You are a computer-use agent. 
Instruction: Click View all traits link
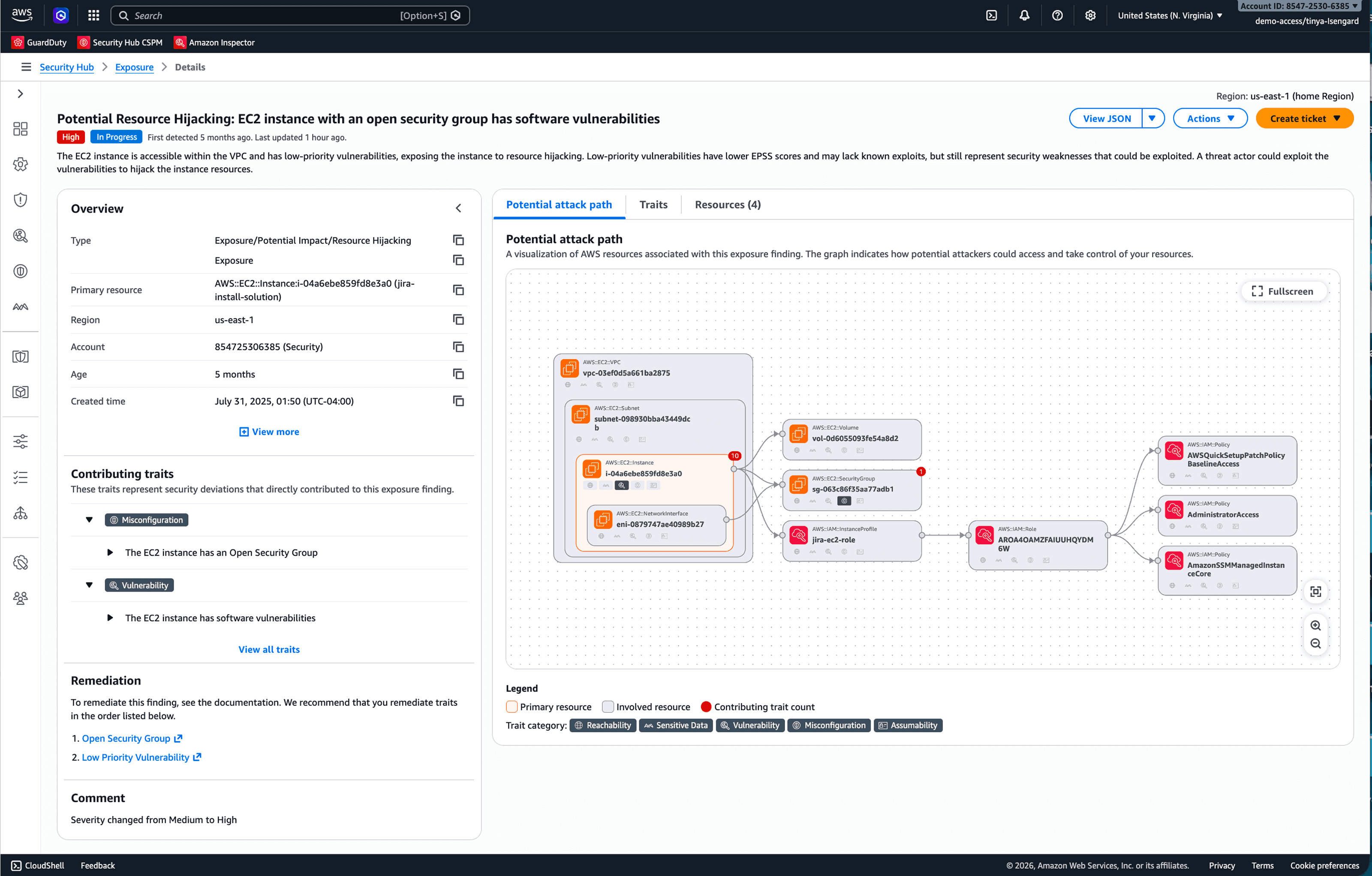pos(269,649)
